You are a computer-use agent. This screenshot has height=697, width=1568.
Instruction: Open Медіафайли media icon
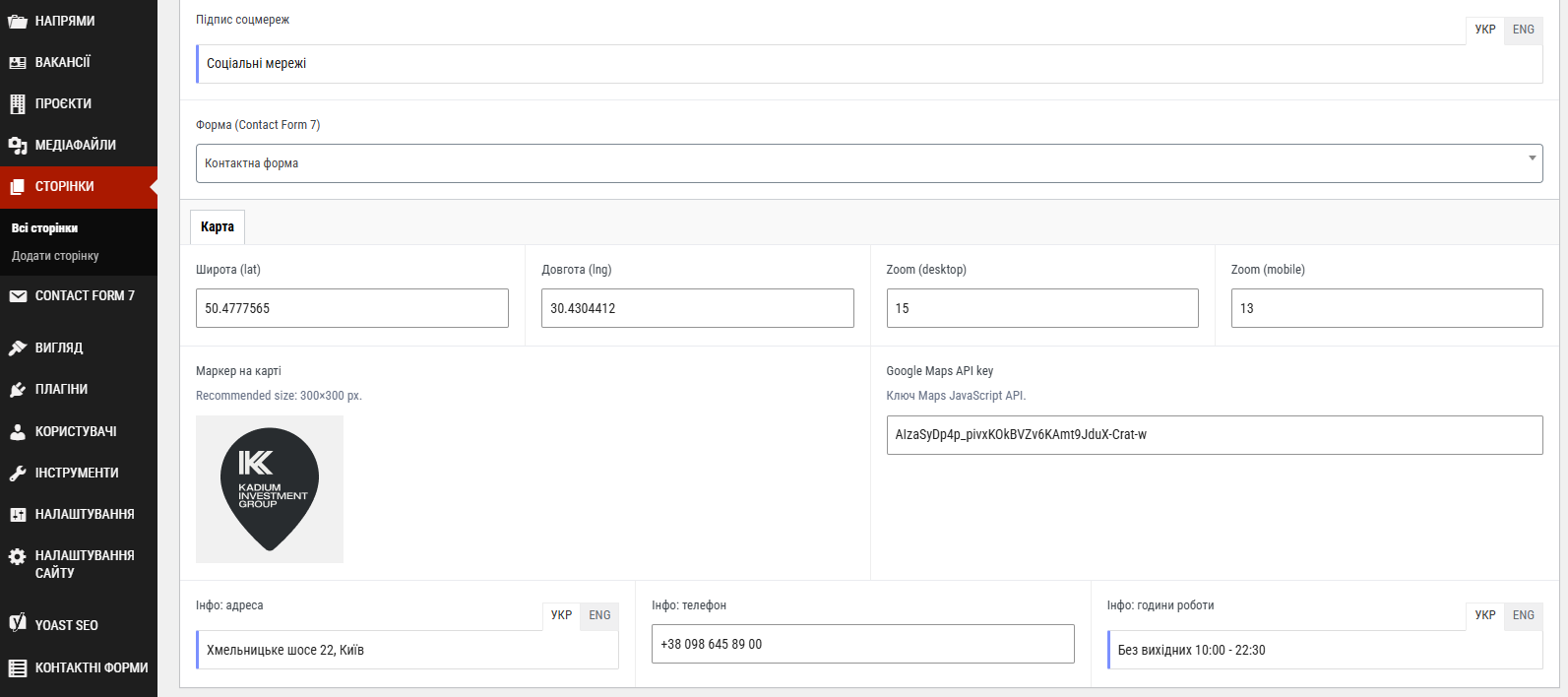[18, 146]
